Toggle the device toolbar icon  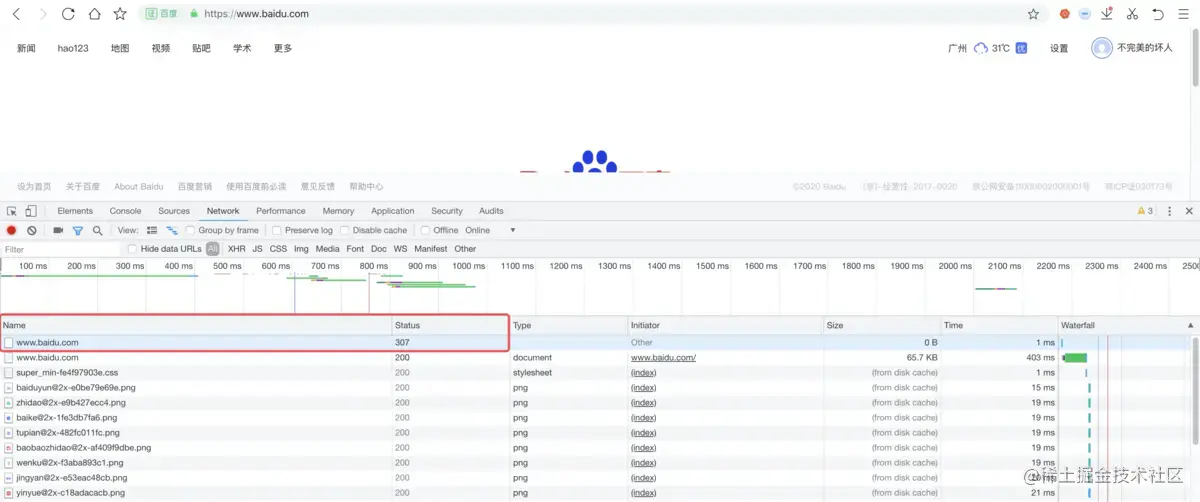pos(31,211)
